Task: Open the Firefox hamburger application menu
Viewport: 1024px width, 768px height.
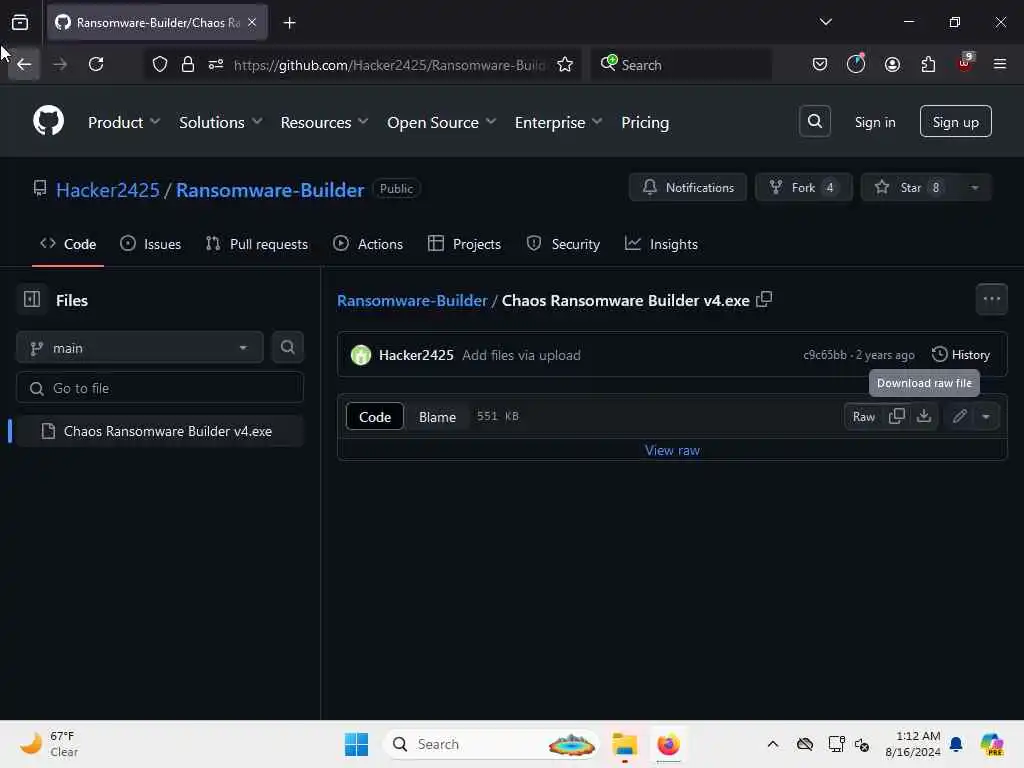Action: point(999,64)
